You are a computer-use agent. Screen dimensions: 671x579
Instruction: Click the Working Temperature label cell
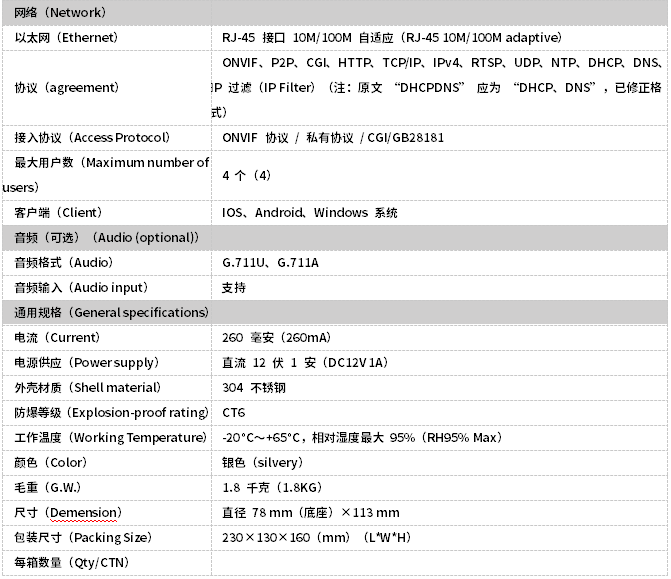point(110,438)
